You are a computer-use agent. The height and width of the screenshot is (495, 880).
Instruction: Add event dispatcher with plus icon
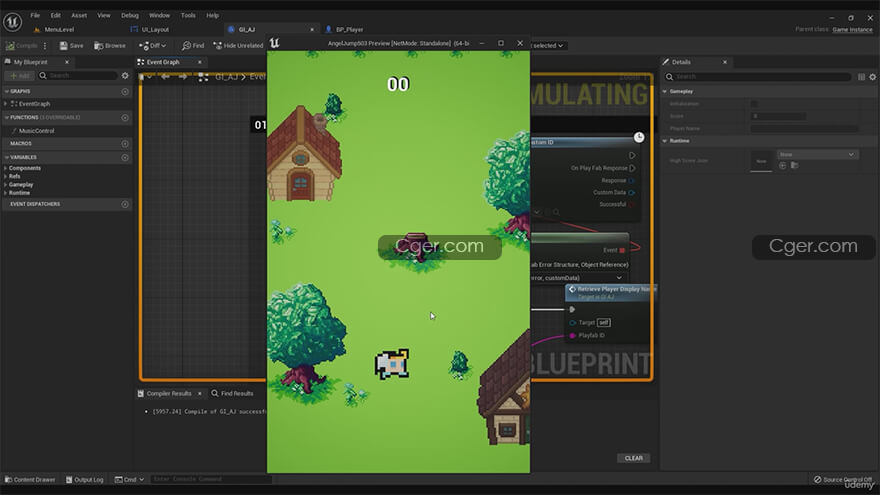[125, 204]
